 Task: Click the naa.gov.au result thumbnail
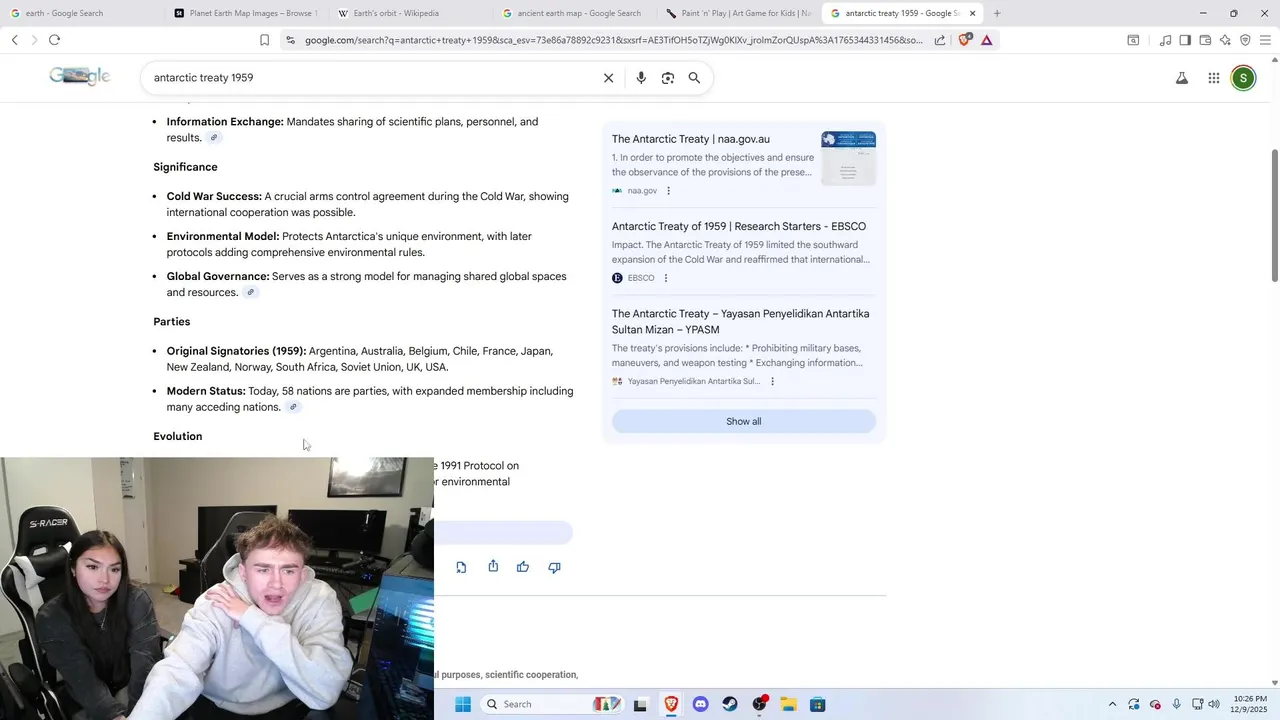pyautogui.click(x=848, y=158)
